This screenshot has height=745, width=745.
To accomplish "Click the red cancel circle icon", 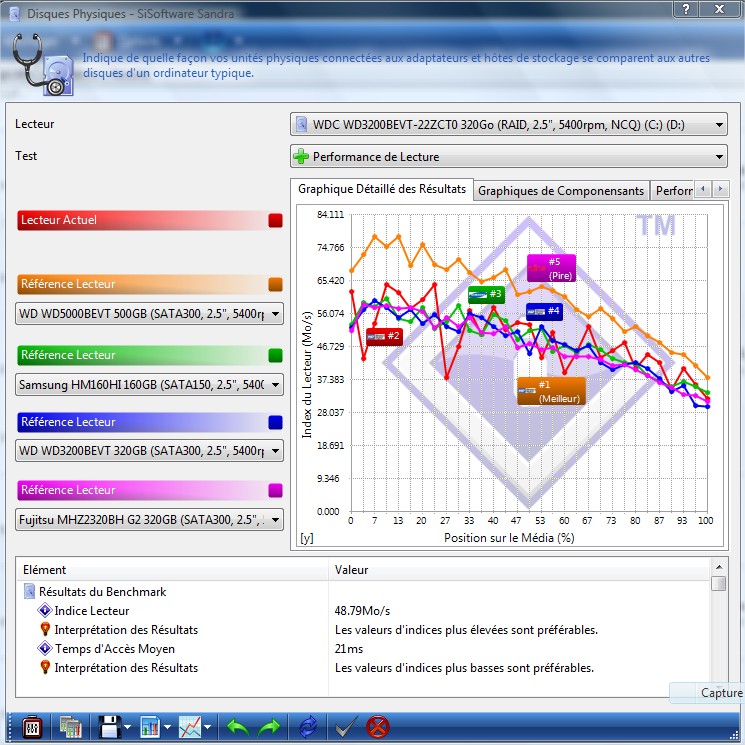I will click(x=378, y=727).
